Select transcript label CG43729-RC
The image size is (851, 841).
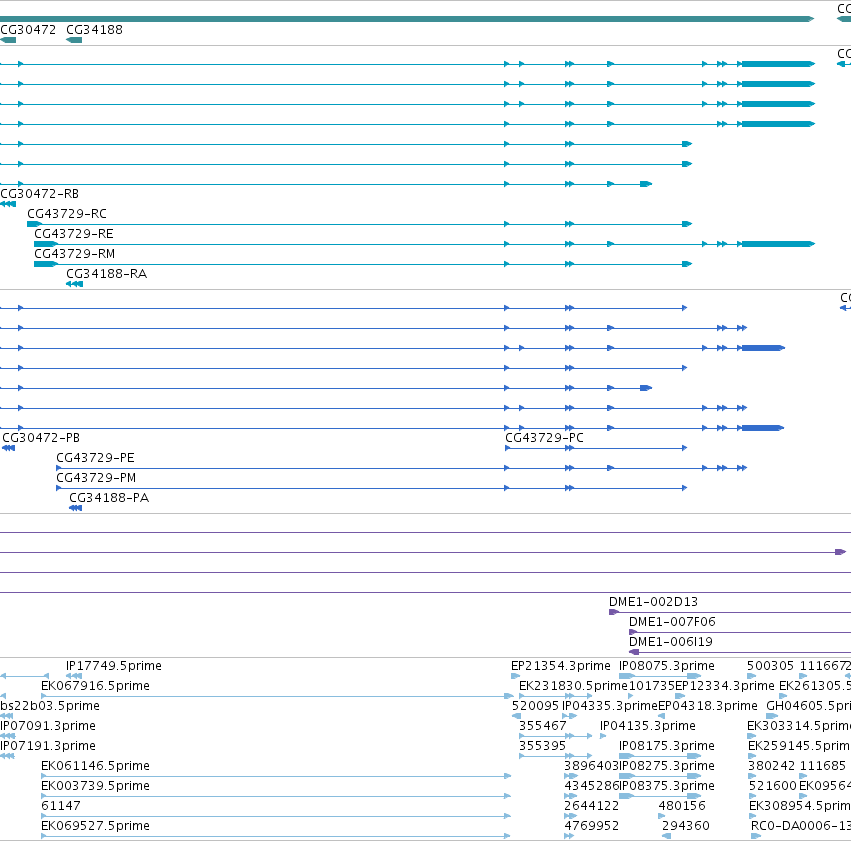tap(67, 214)
